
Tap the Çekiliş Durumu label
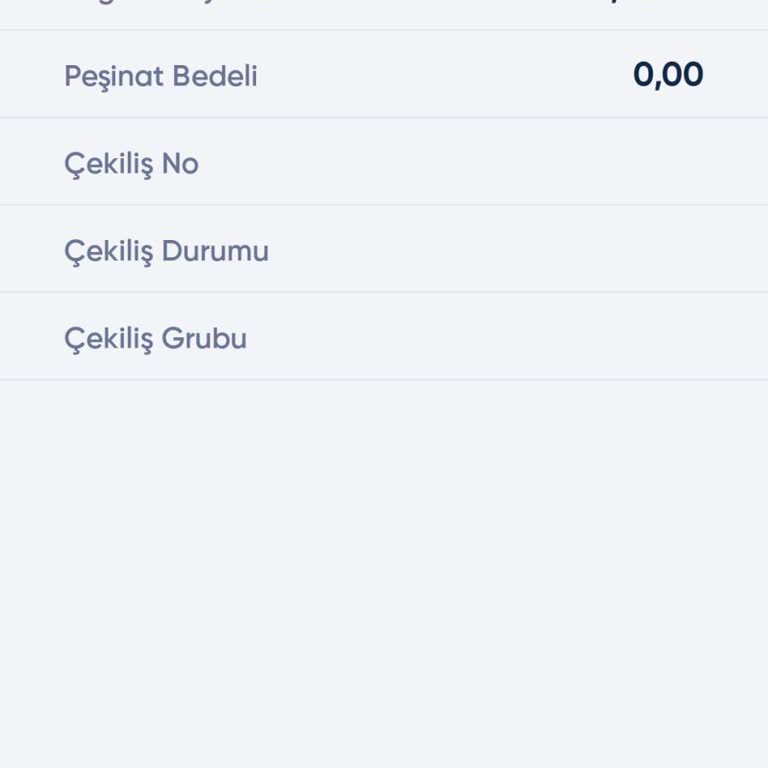[166, 251]
